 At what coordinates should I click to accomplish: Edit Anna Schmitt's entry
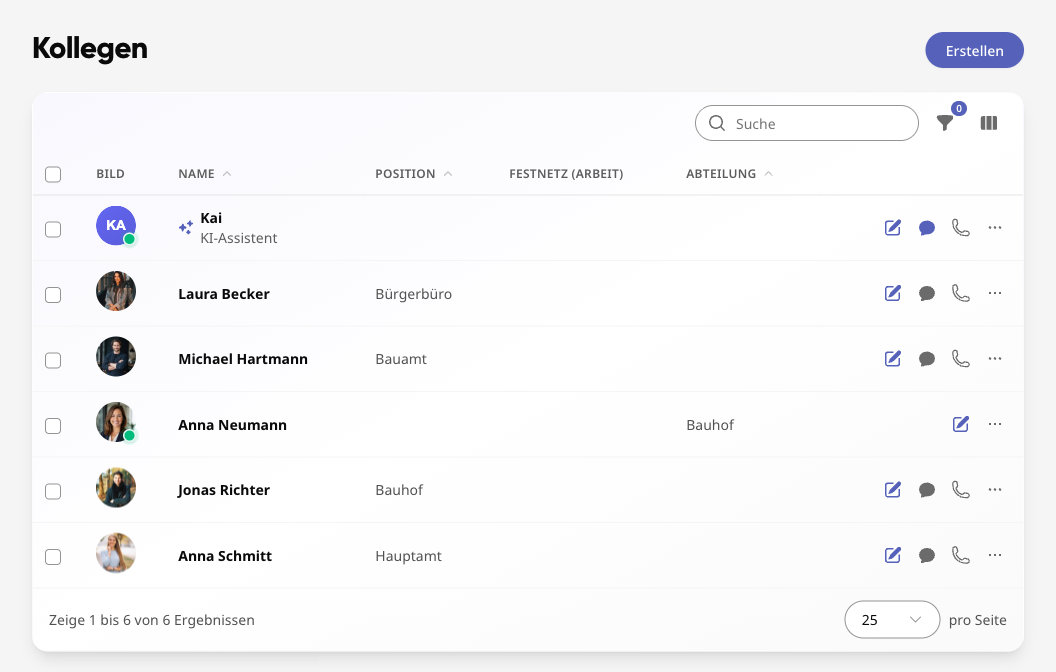pyautogui.click(x=892, y=555)
